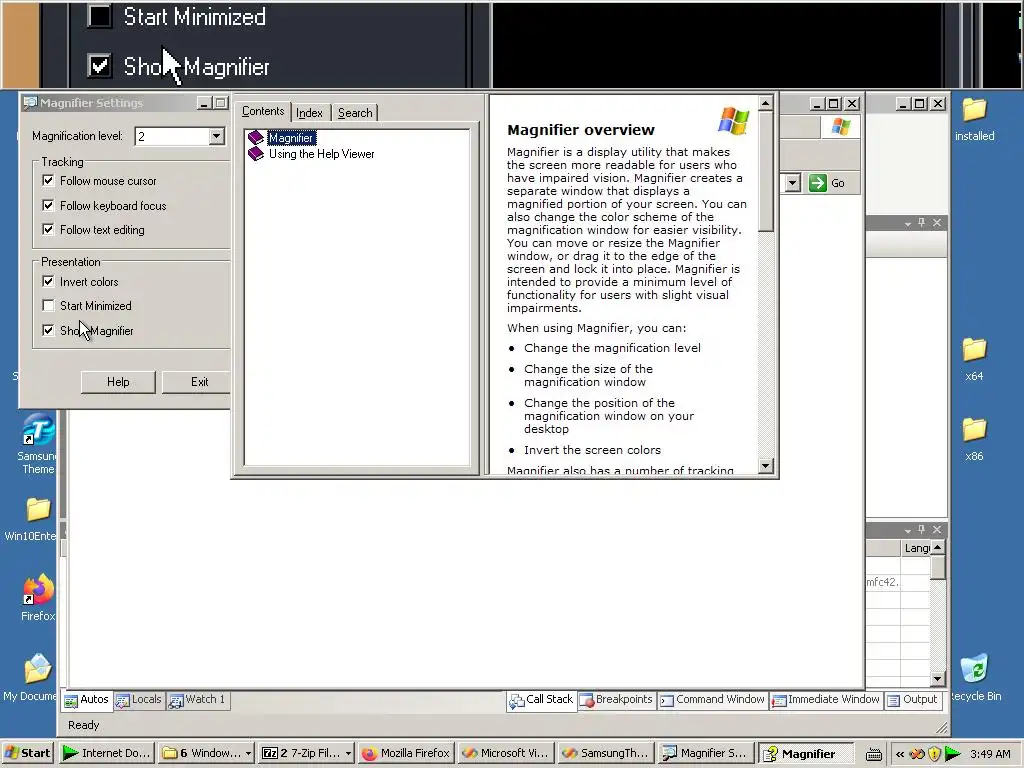
Task: Open the Start menu
Action: pos(27,753)
